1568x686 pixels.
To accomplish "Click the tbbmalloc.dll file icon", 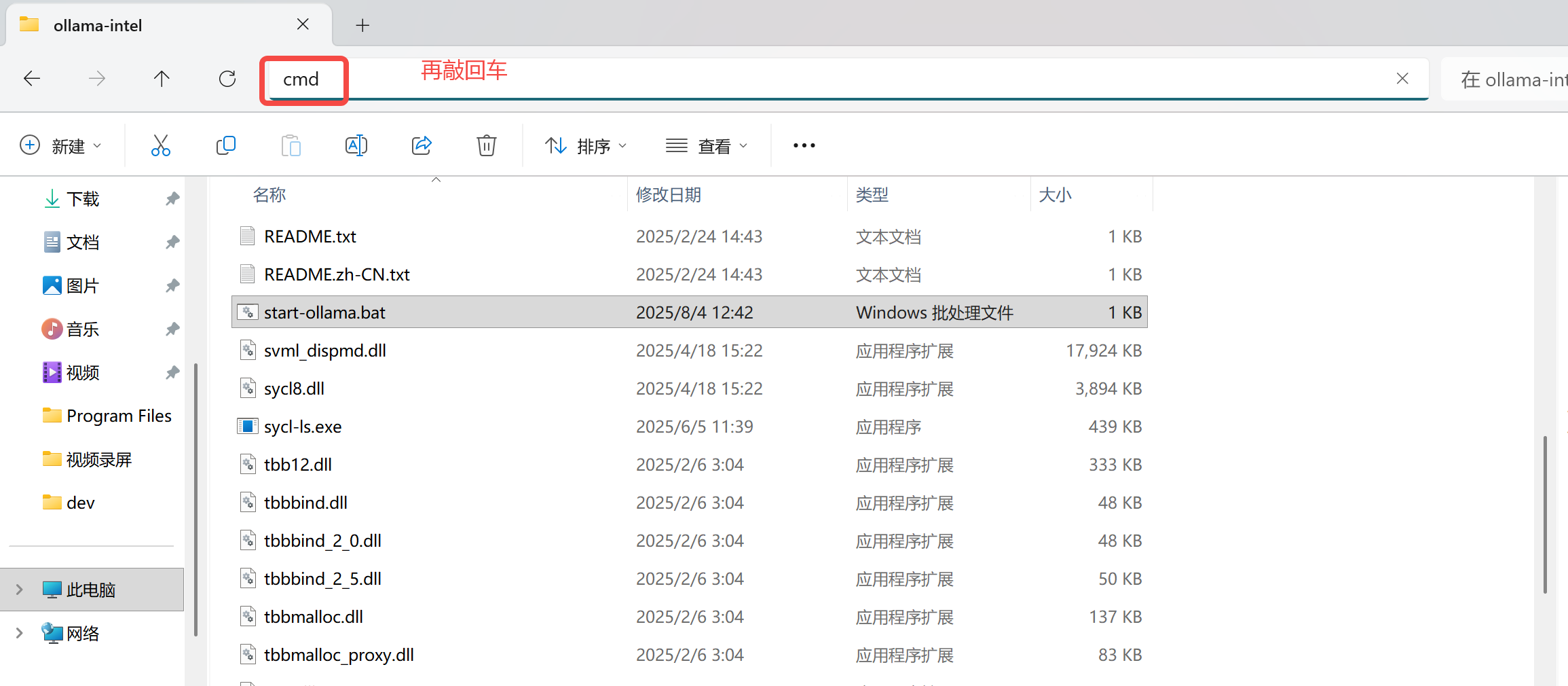I will (x=248, y=617).
